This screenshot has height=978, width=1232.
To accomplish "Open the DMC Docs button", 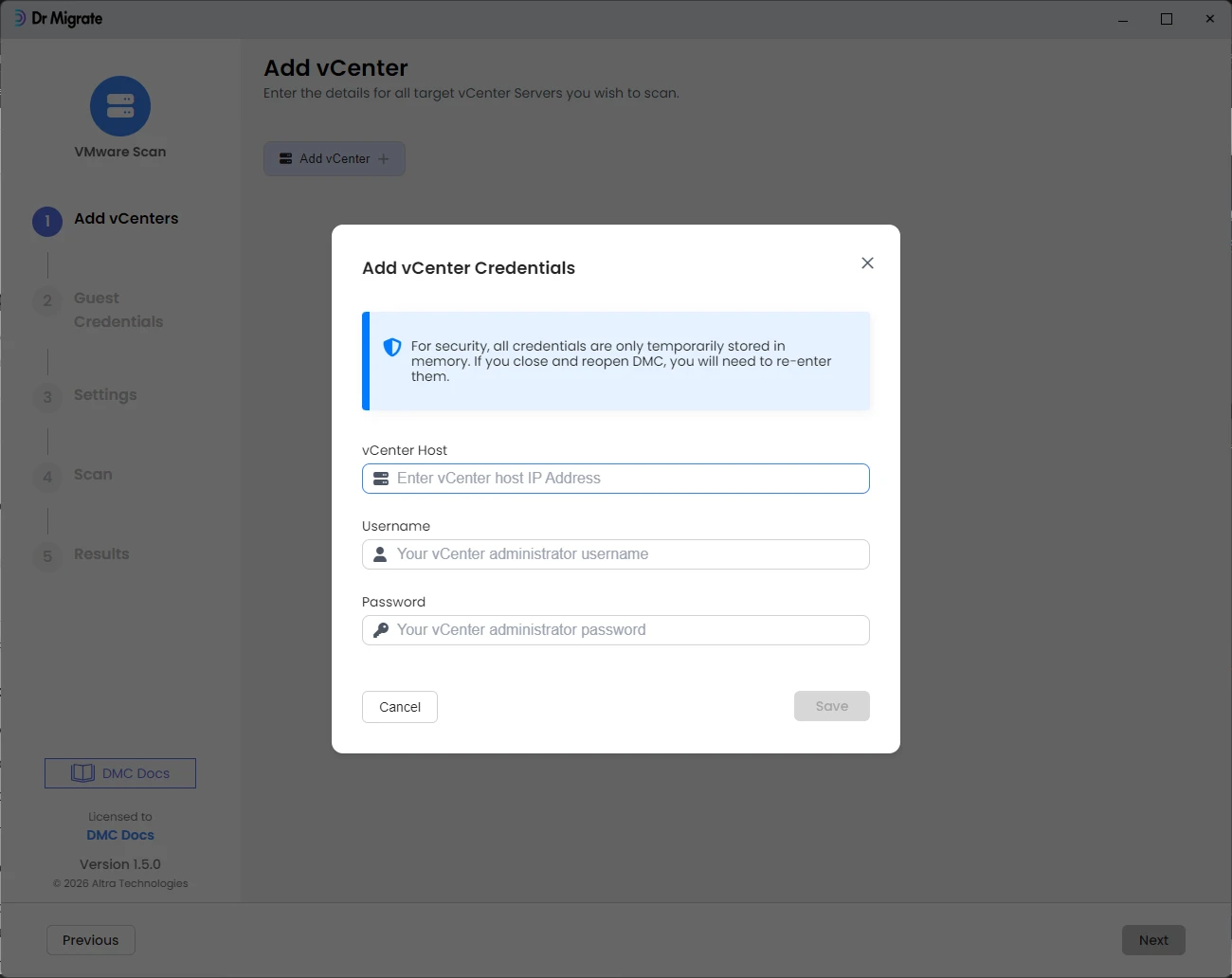I will (x=120, y=773).
